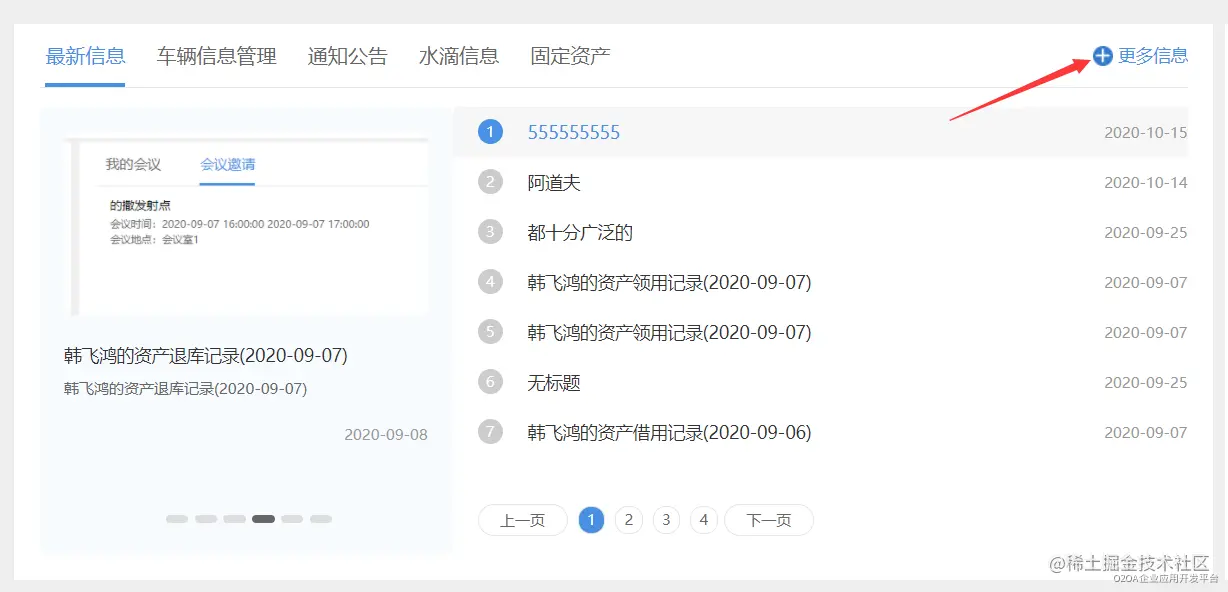Click the date in the 无标题 row
Viewport: 1228px width, 592px height.
[1146, 382]
